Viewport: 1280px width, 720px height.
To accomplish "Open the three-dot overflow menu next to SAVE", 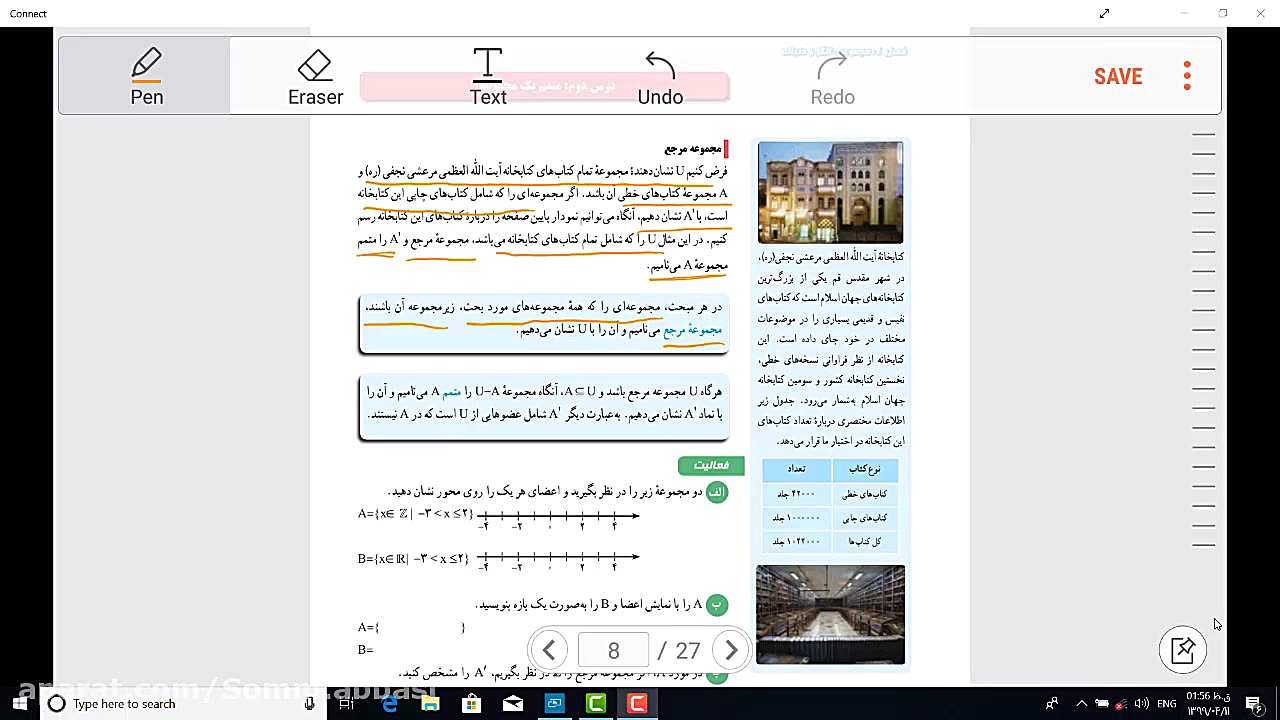I will point(1187,75).
